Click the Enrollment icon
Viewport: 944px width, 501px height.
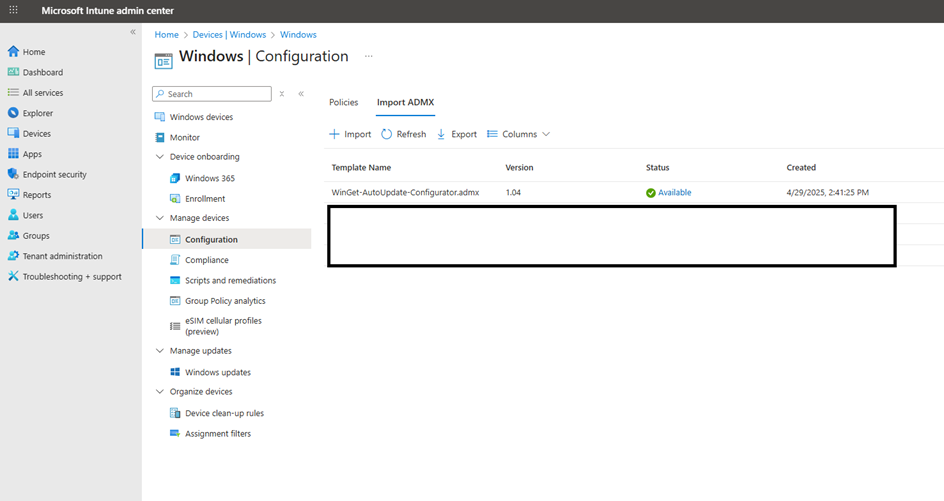(x=175, y=199)
